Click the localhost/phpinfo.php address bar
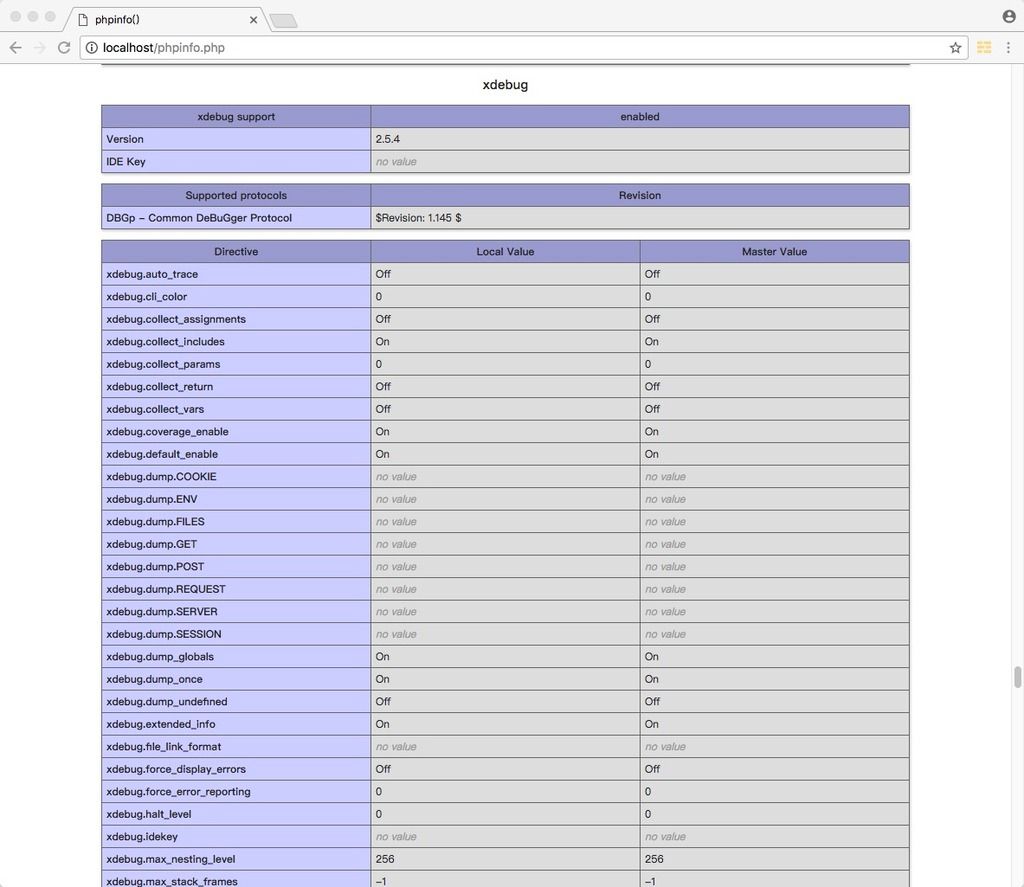Image resolution: width=1024 pixels, height=887 pixels. (x=522, y=48)
